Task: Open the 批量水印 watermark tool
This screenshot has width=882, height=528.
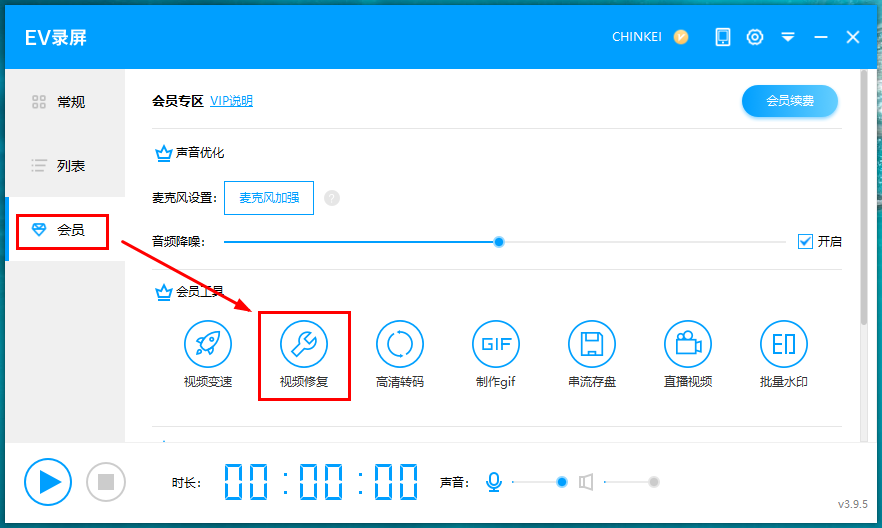Action: click(x=784, y=345)
